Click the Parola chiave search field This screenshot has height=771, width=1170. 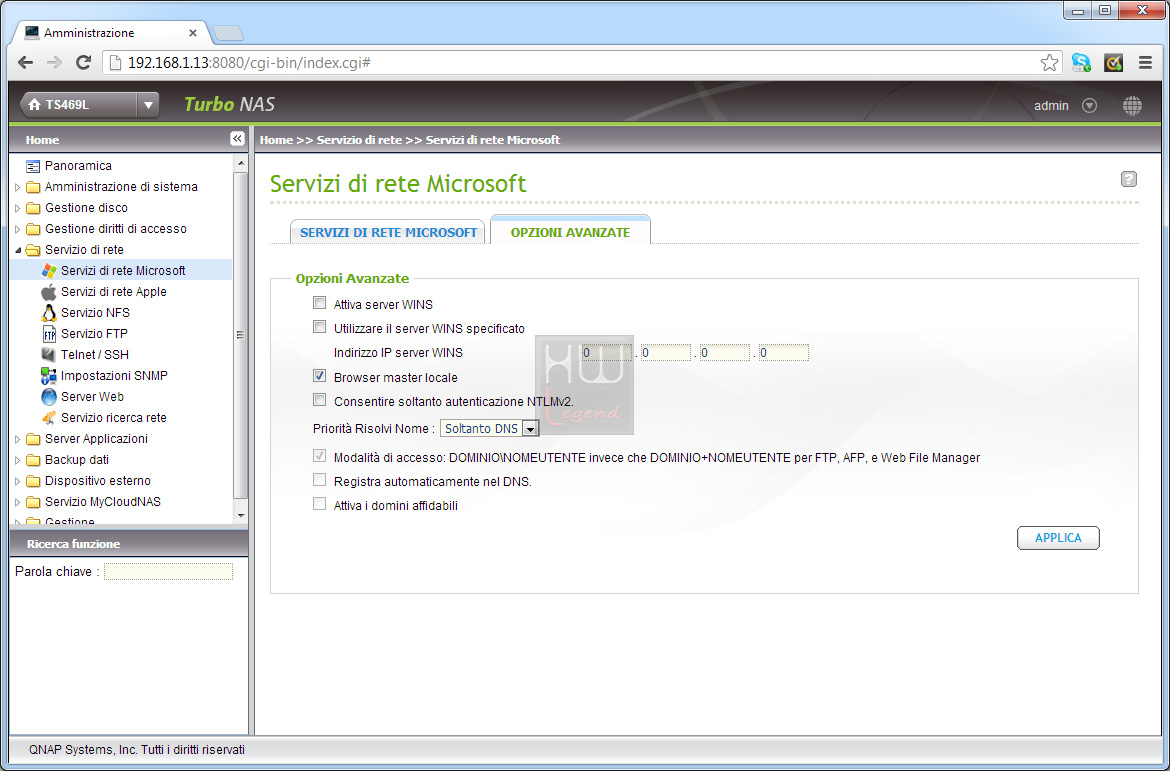169,572
